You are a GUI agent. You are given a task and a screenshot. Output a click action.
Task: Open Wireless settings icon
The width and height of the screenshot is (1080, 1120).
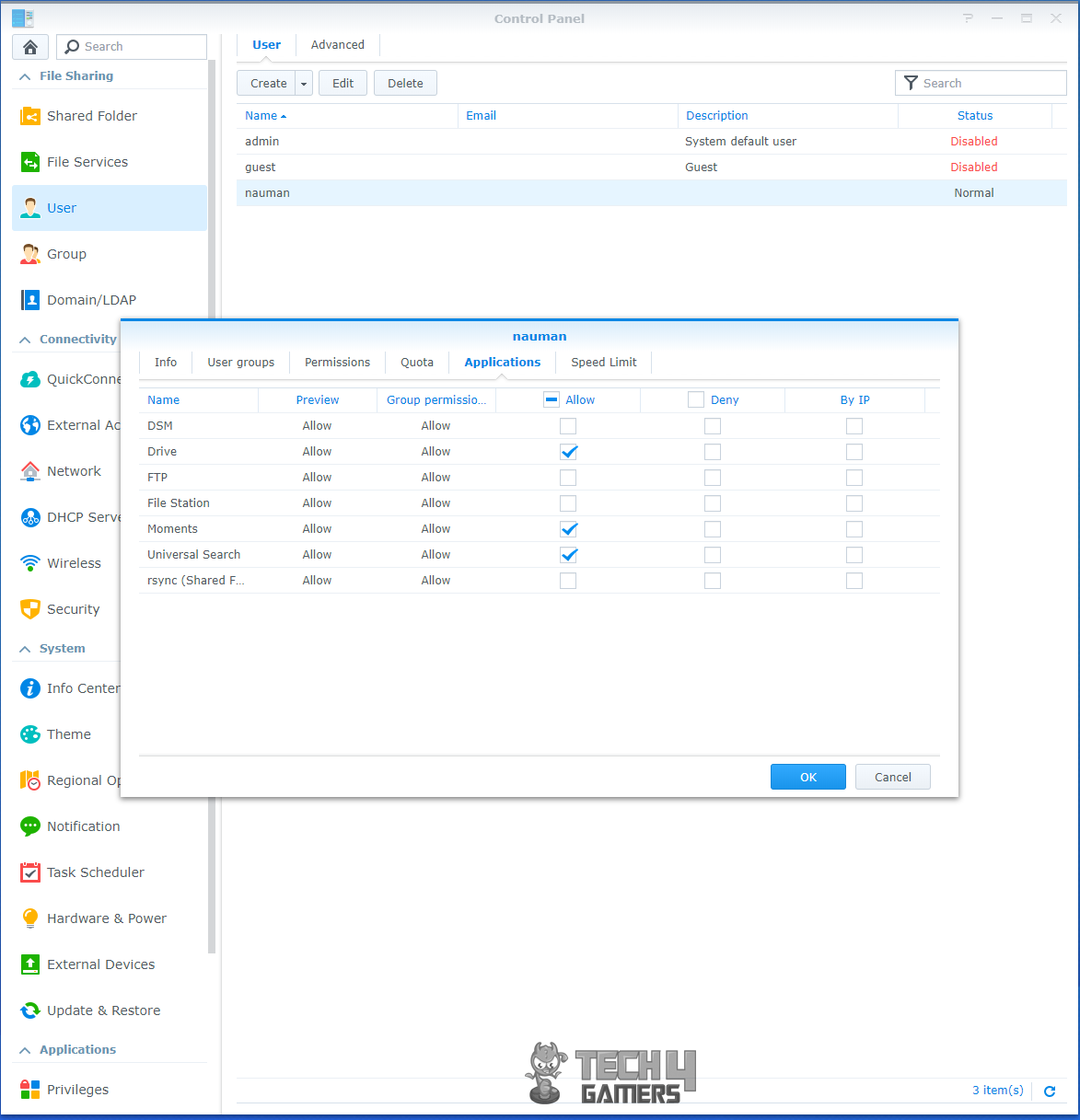30,563
